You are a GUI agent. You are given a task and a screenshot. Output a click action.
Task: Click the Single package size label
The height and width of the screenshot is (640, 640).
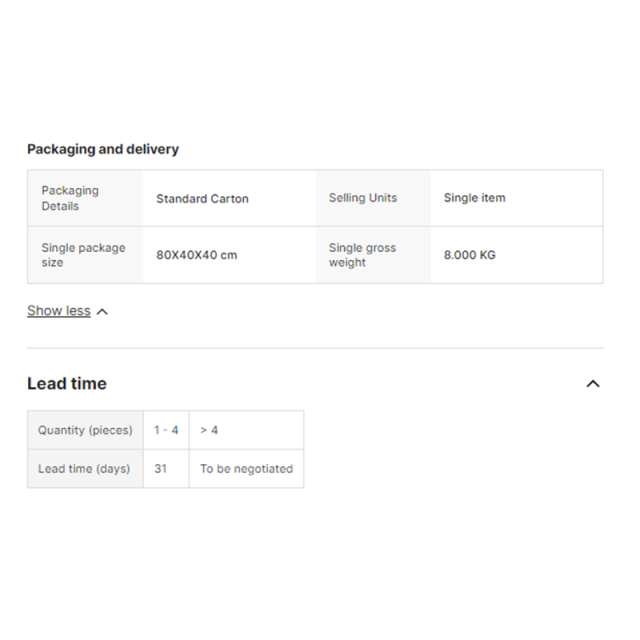pos(83,255)
